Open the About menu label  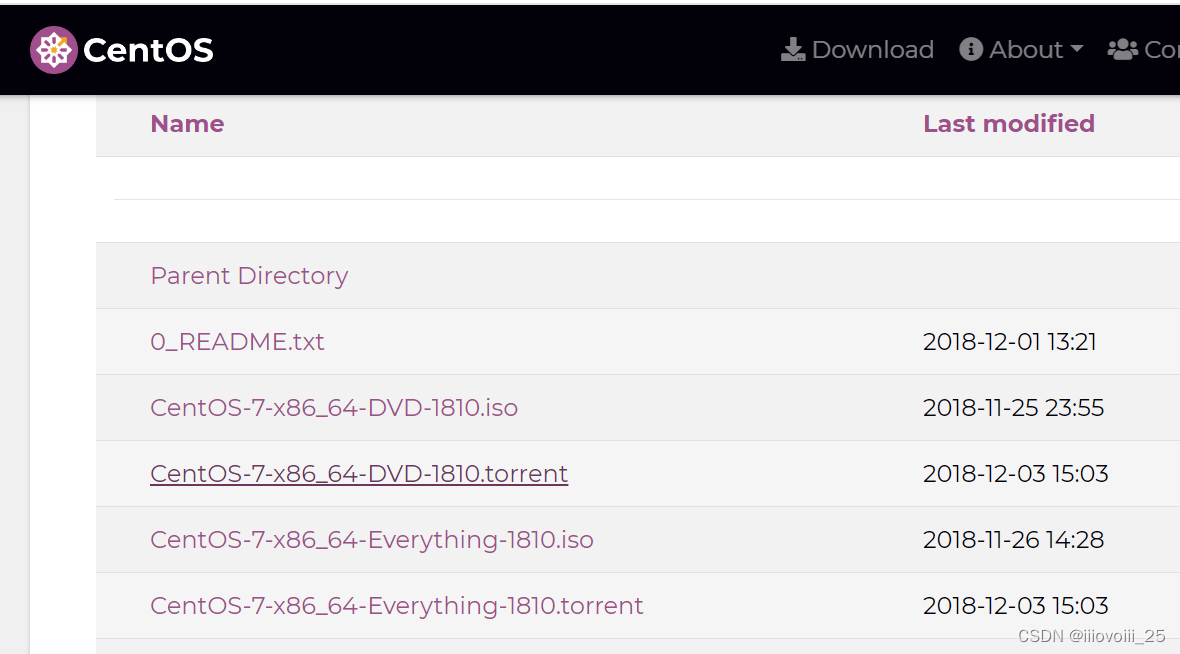(x=1026, y=50)
